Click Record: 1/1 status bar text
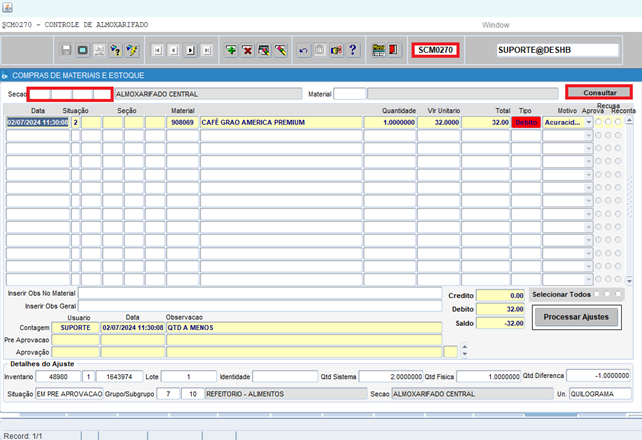Viewport: 642px width, 440px height. tap(23, 436)
